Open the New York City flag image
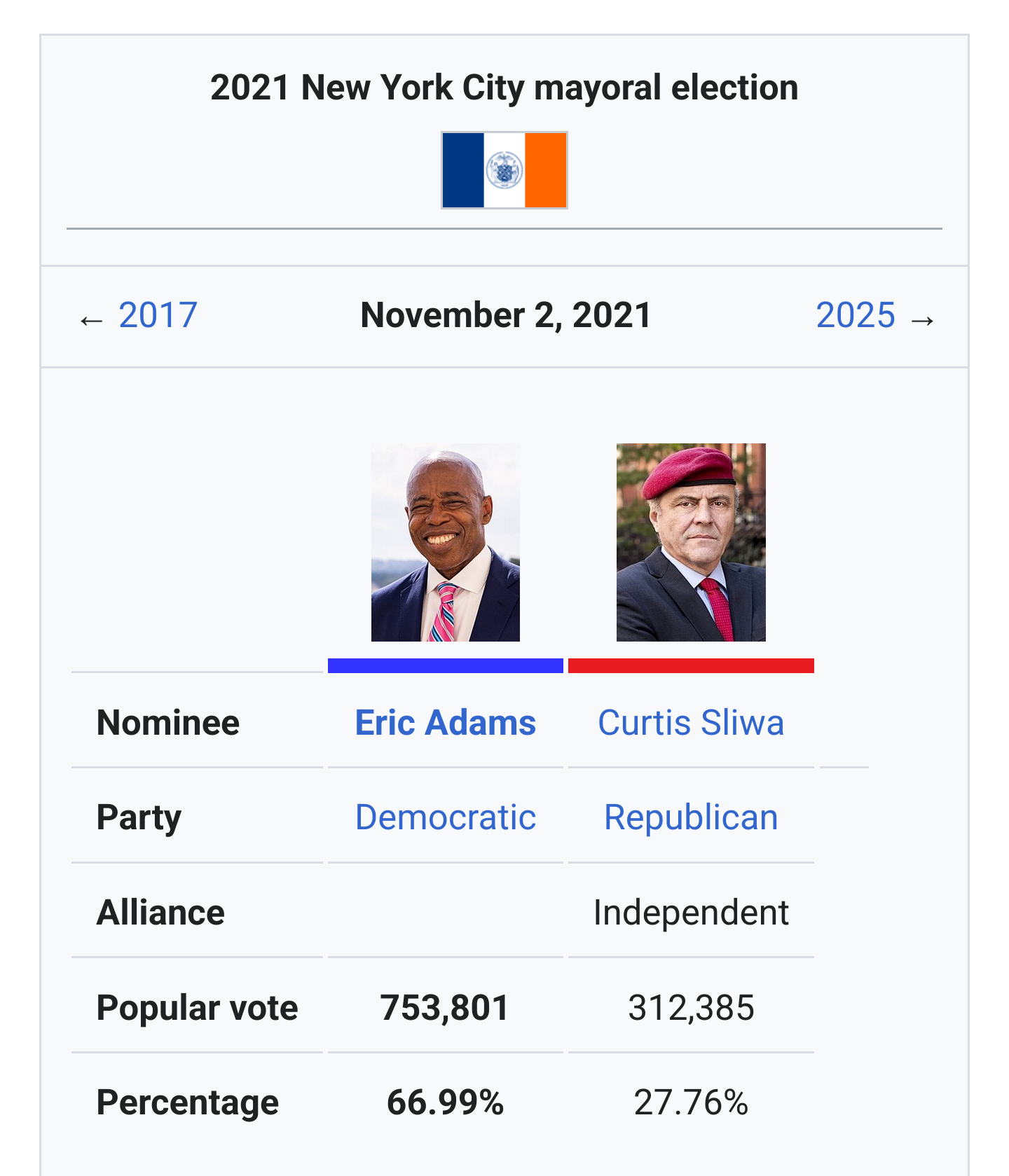This screenshot has height=1176, width=1009. click(504, 170)
